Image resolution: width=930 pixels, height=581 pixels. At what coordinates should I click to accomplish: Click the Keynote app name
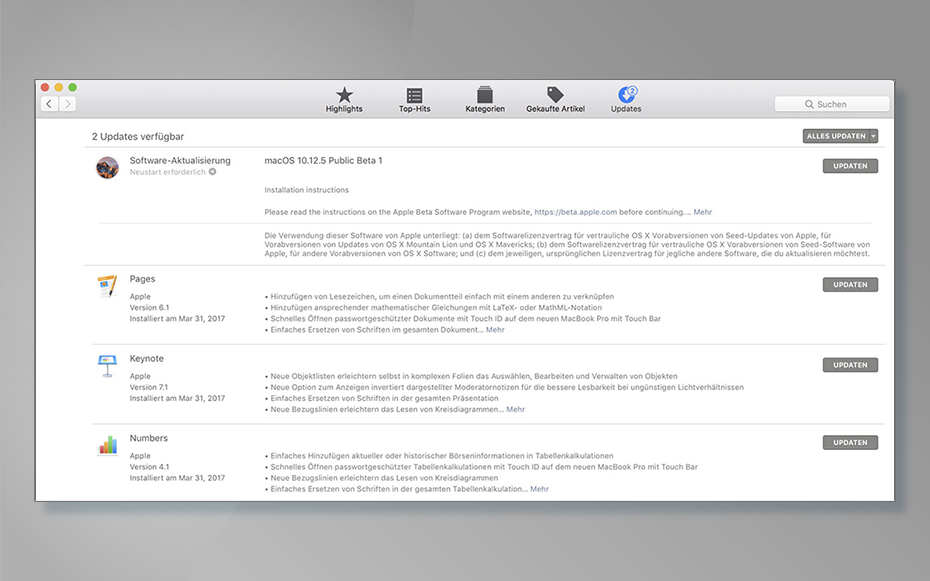click(x=146, y=359)
